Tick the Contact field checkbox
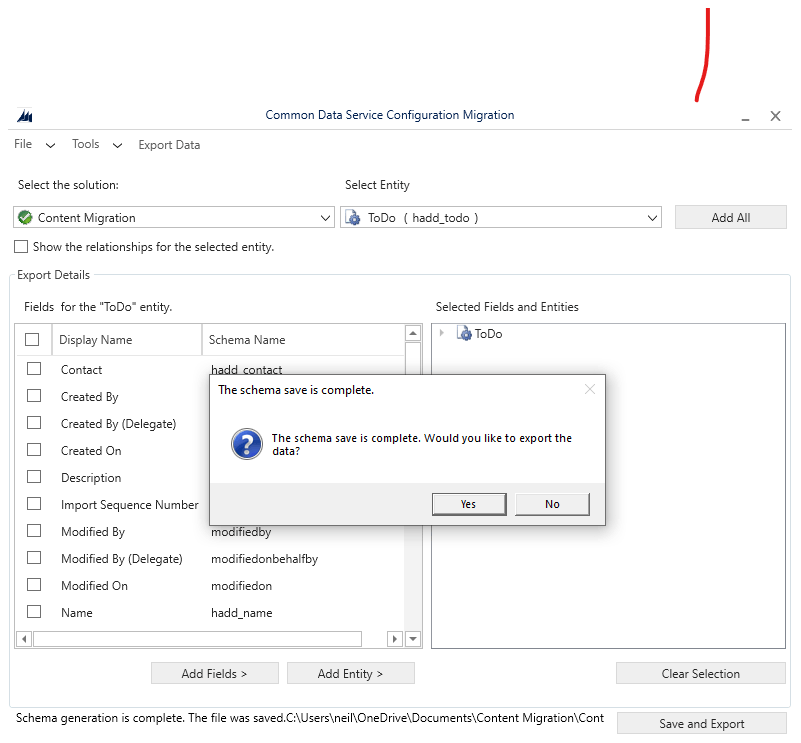Image resolution: width=801 pixels, height=743 pixels. click(x=34, y=368)
